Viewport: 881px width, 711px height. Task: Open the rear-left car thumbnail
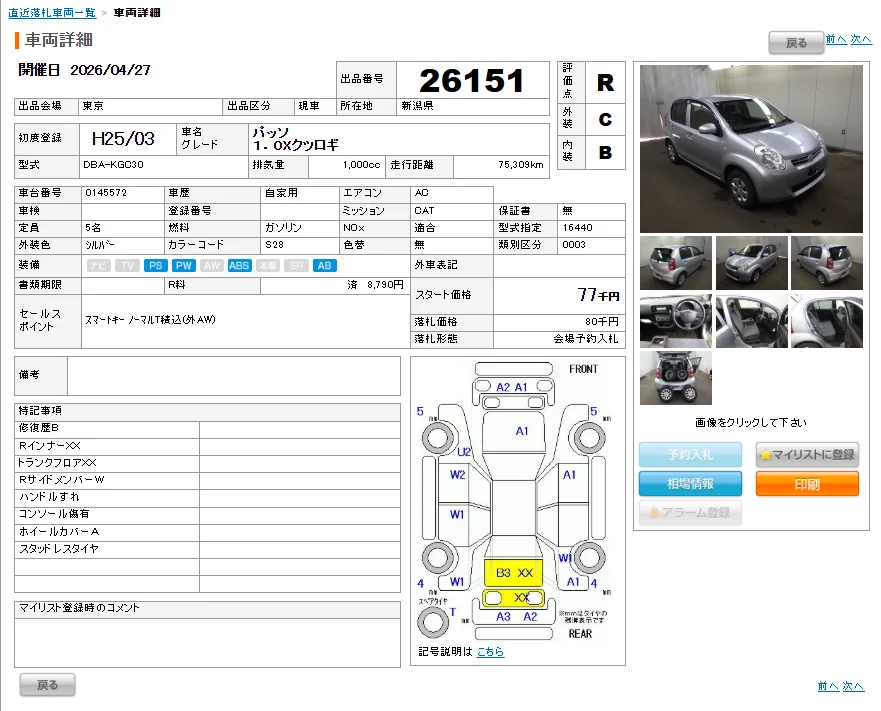click(x=676, y=263)
